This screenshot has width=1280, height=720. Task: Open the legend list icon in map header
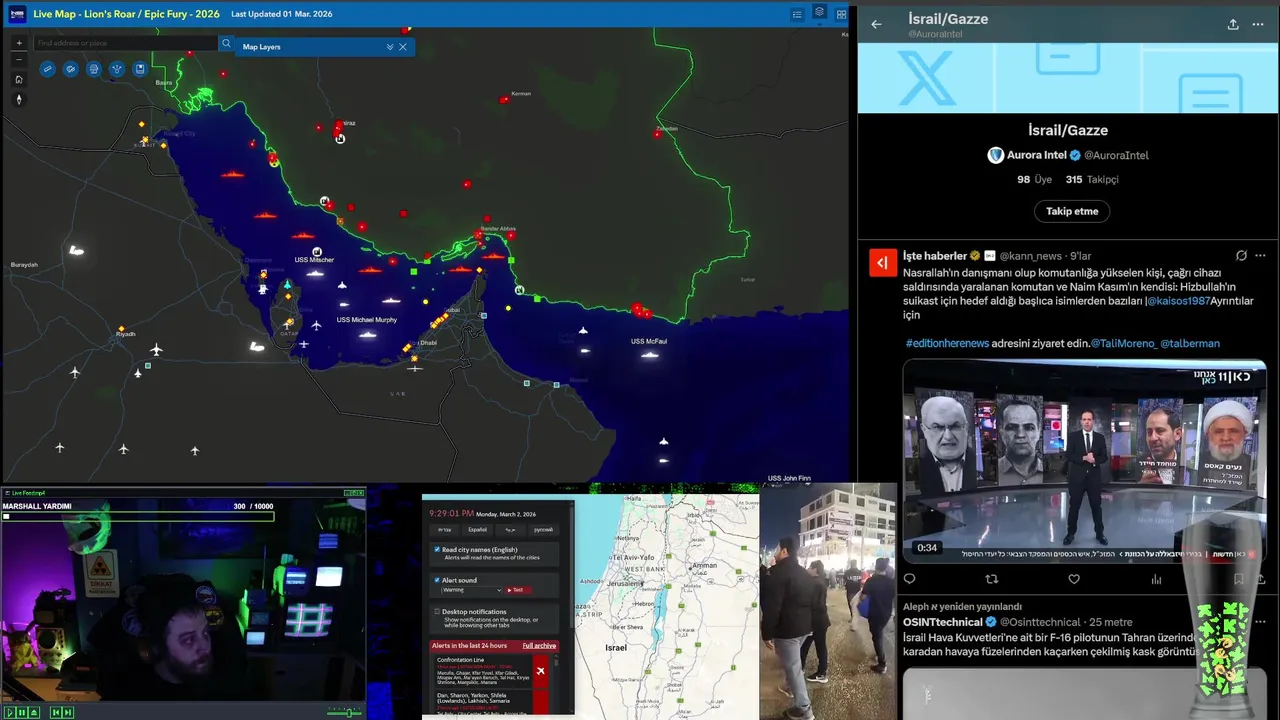[x=797, y=14]
